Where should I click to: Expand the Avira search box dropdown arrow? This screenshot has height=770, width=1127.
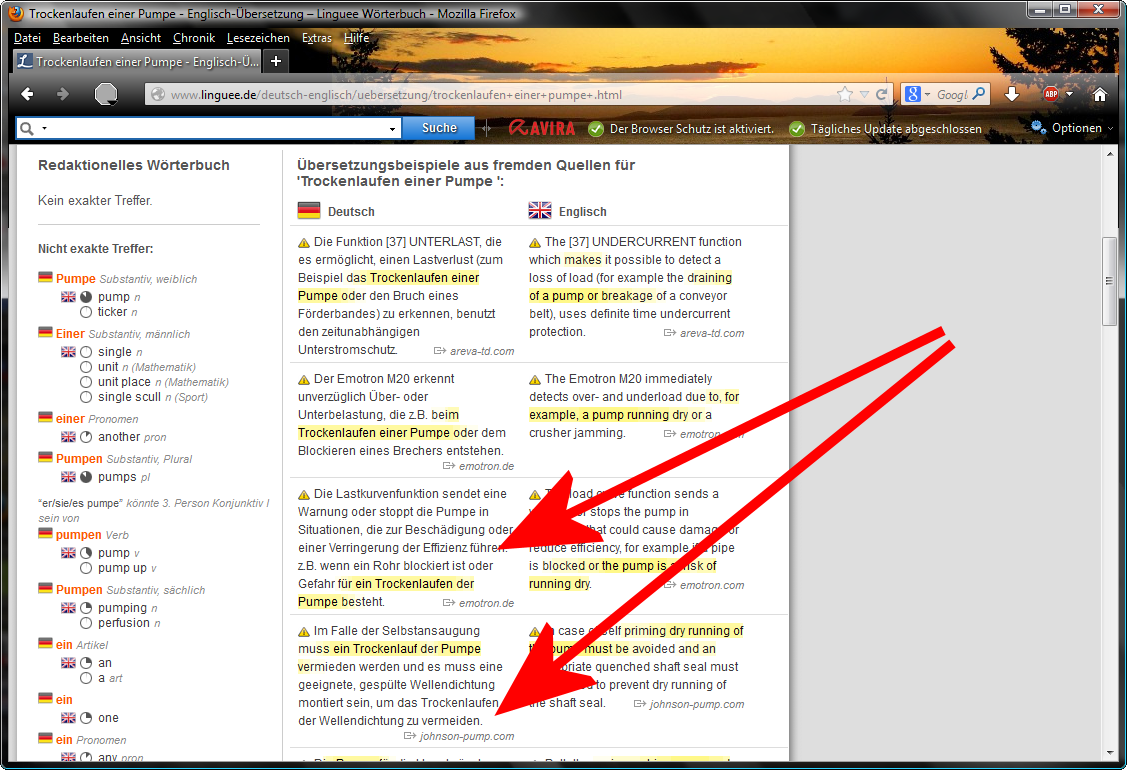click(393, 129)
